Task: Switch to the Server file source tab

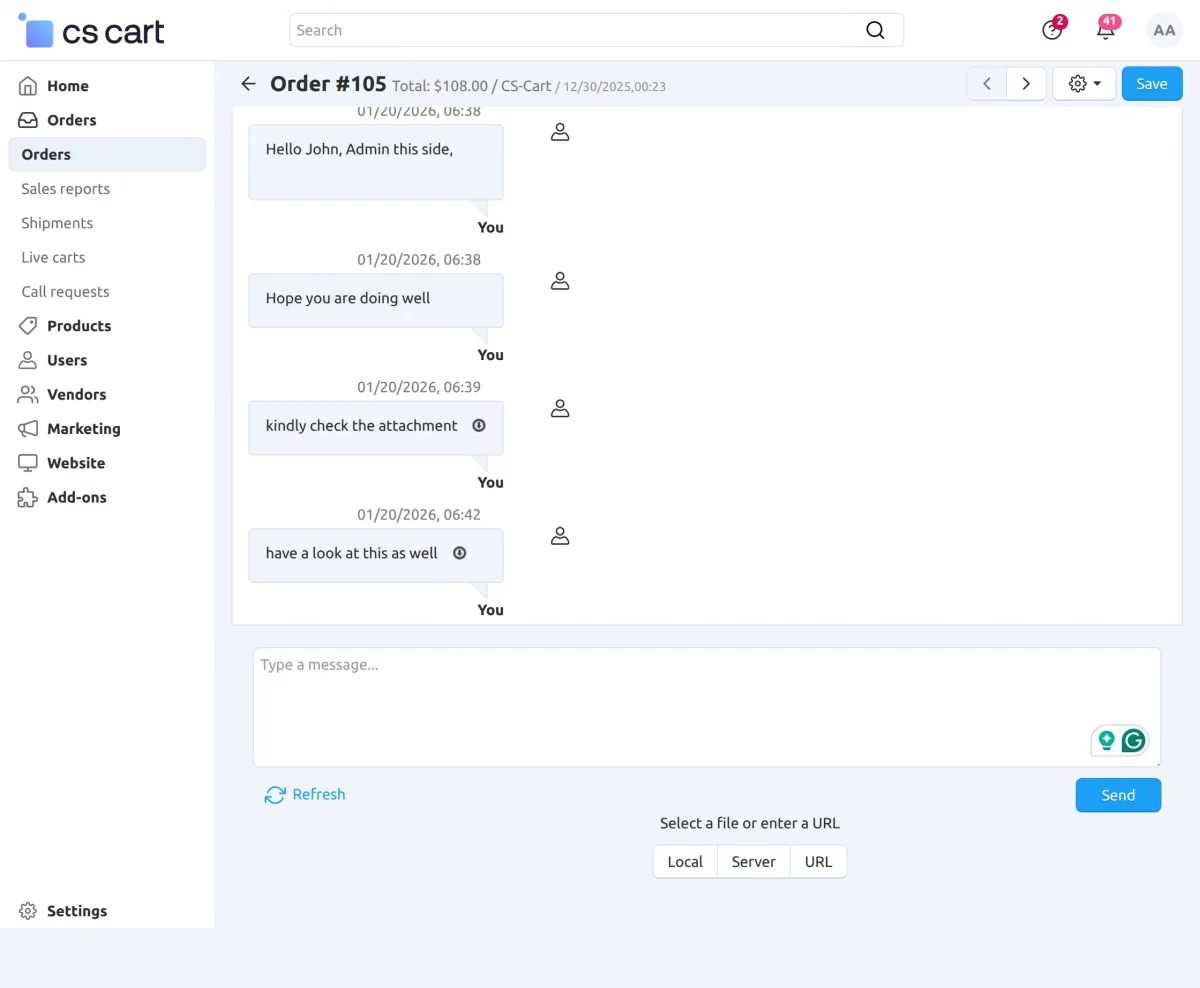Action: [753, 862]
